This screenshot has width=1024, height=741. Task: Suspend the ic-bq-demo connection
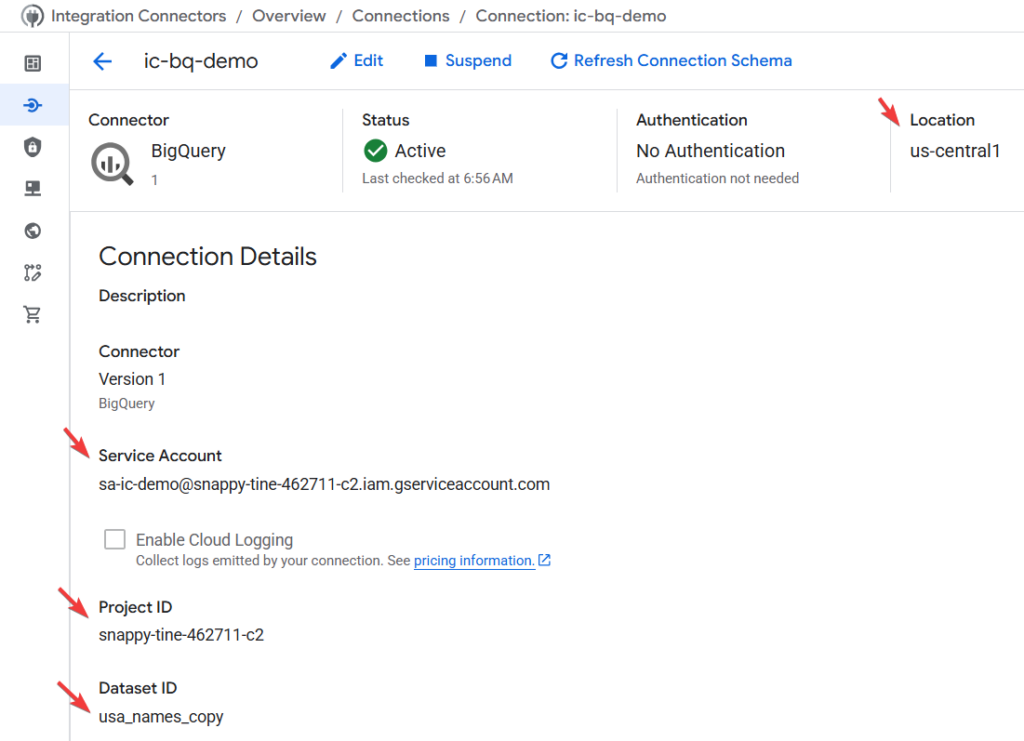click(x=467, y=61)
